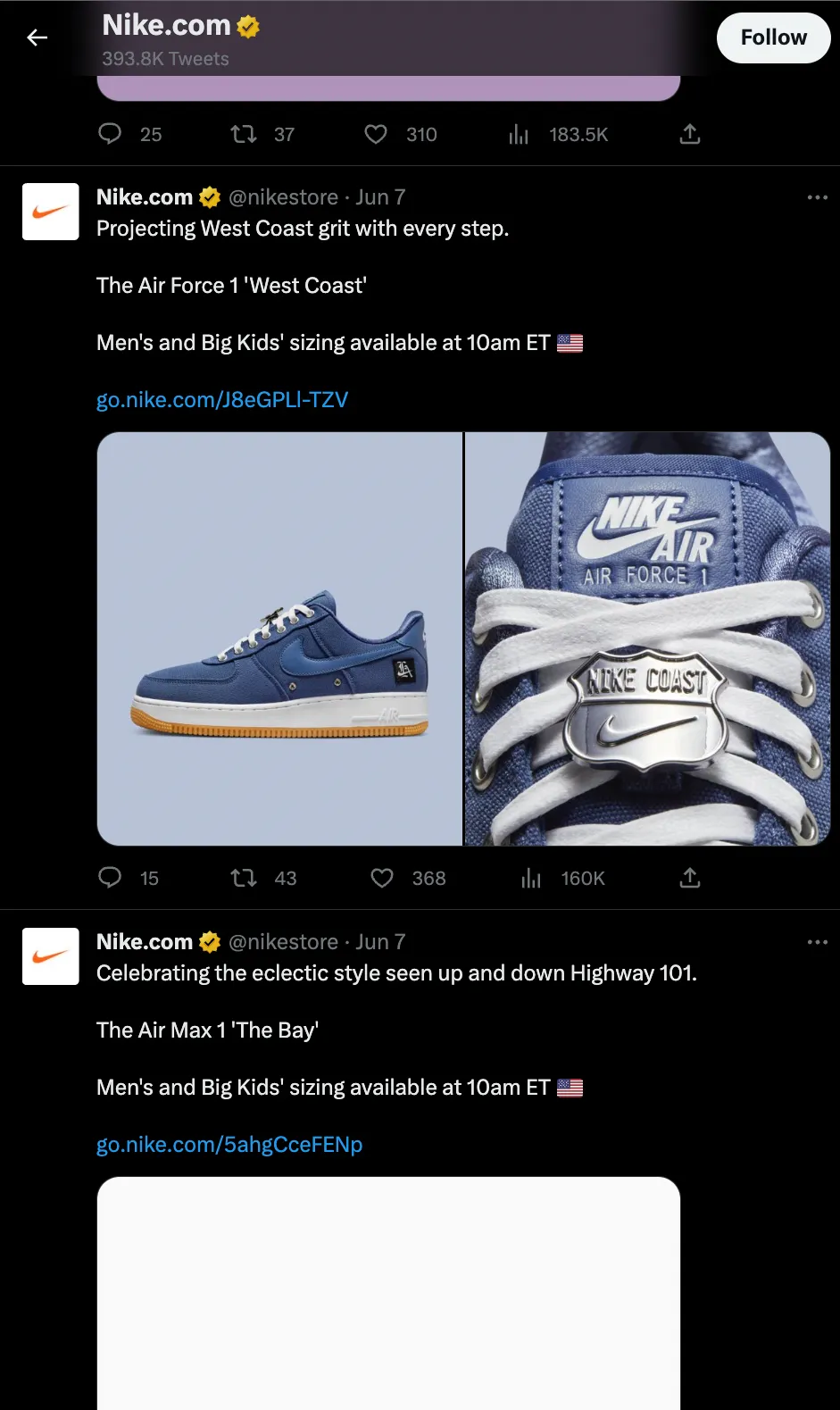Open view analytics showing 160K views
The width and height of the screenshot is (840, 1410).
(530, 878)
